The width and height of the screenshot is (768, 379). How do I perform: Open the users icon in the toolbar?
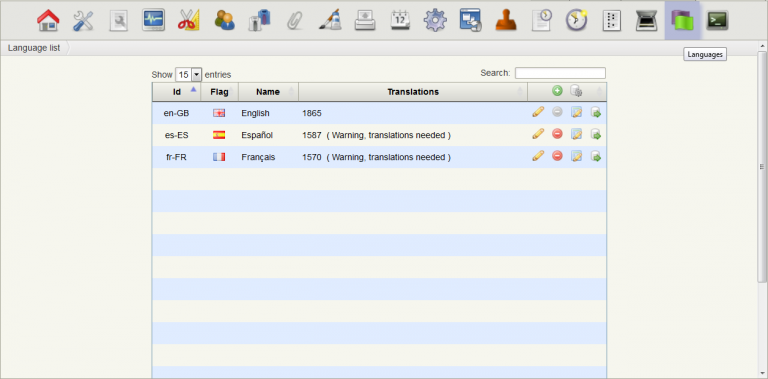224,21
